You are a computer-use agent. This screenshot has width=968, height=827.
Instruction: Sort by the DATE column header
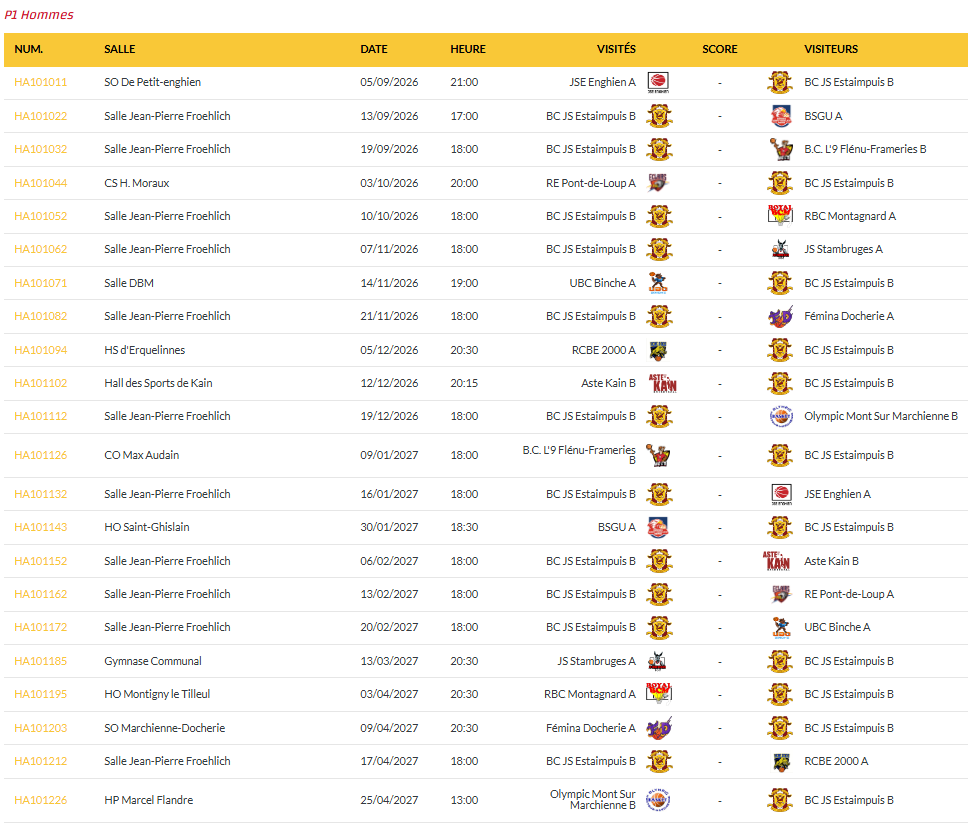pyautogui.click(x=374, y=49)
